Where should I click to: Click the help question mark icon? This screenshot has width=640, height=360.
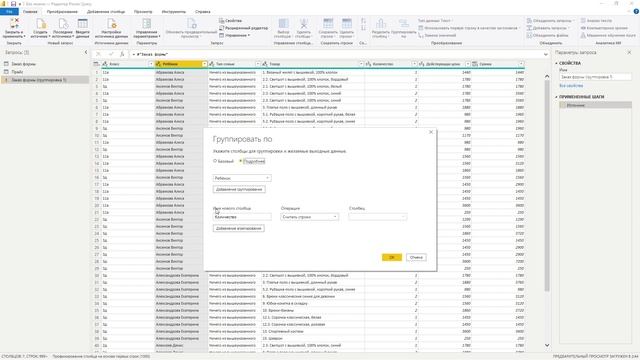click(636, 12)
